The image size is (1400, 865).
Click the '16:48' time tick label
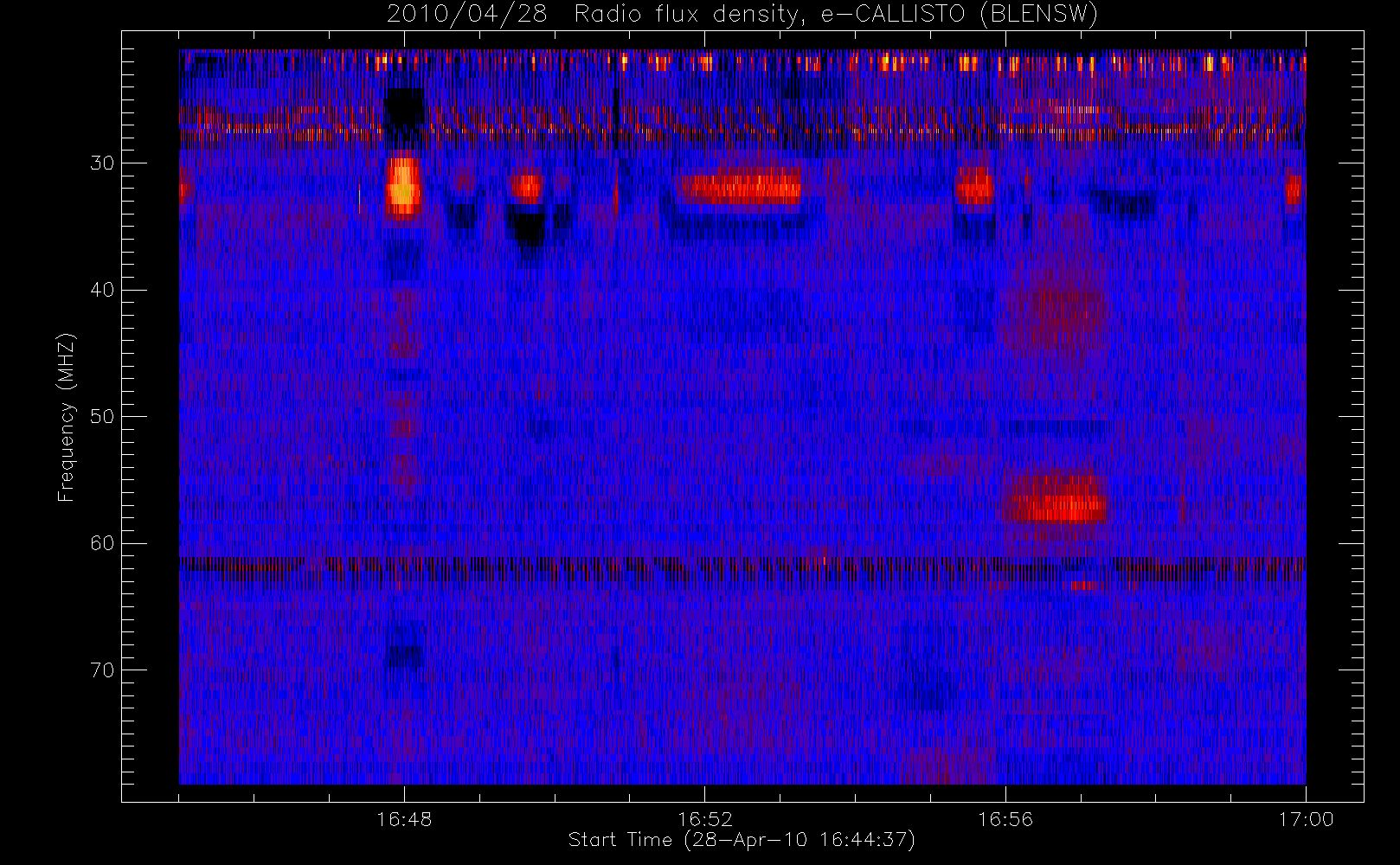[404, 819]
